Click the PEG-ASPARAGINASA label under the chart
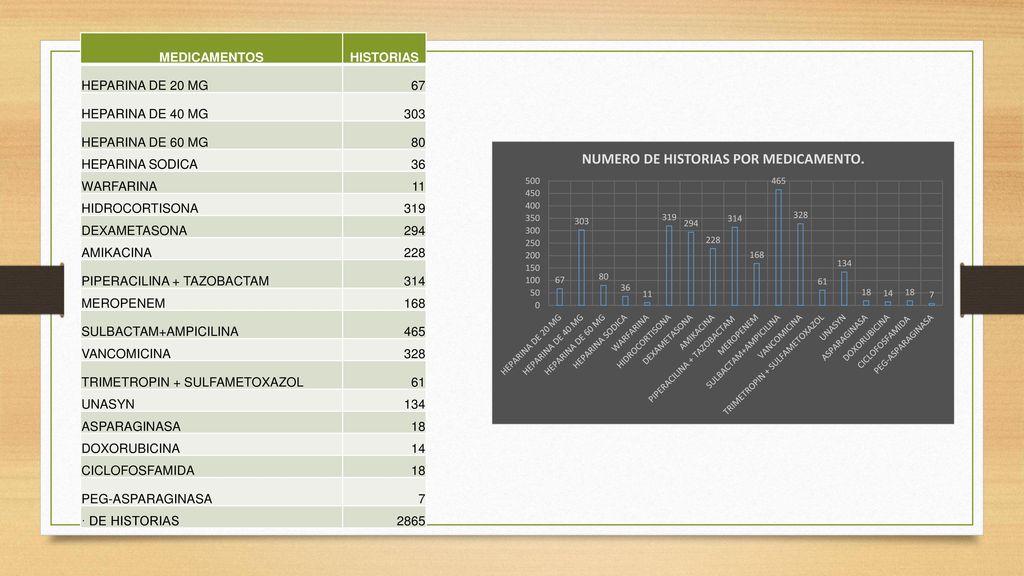 coord(903,344)
